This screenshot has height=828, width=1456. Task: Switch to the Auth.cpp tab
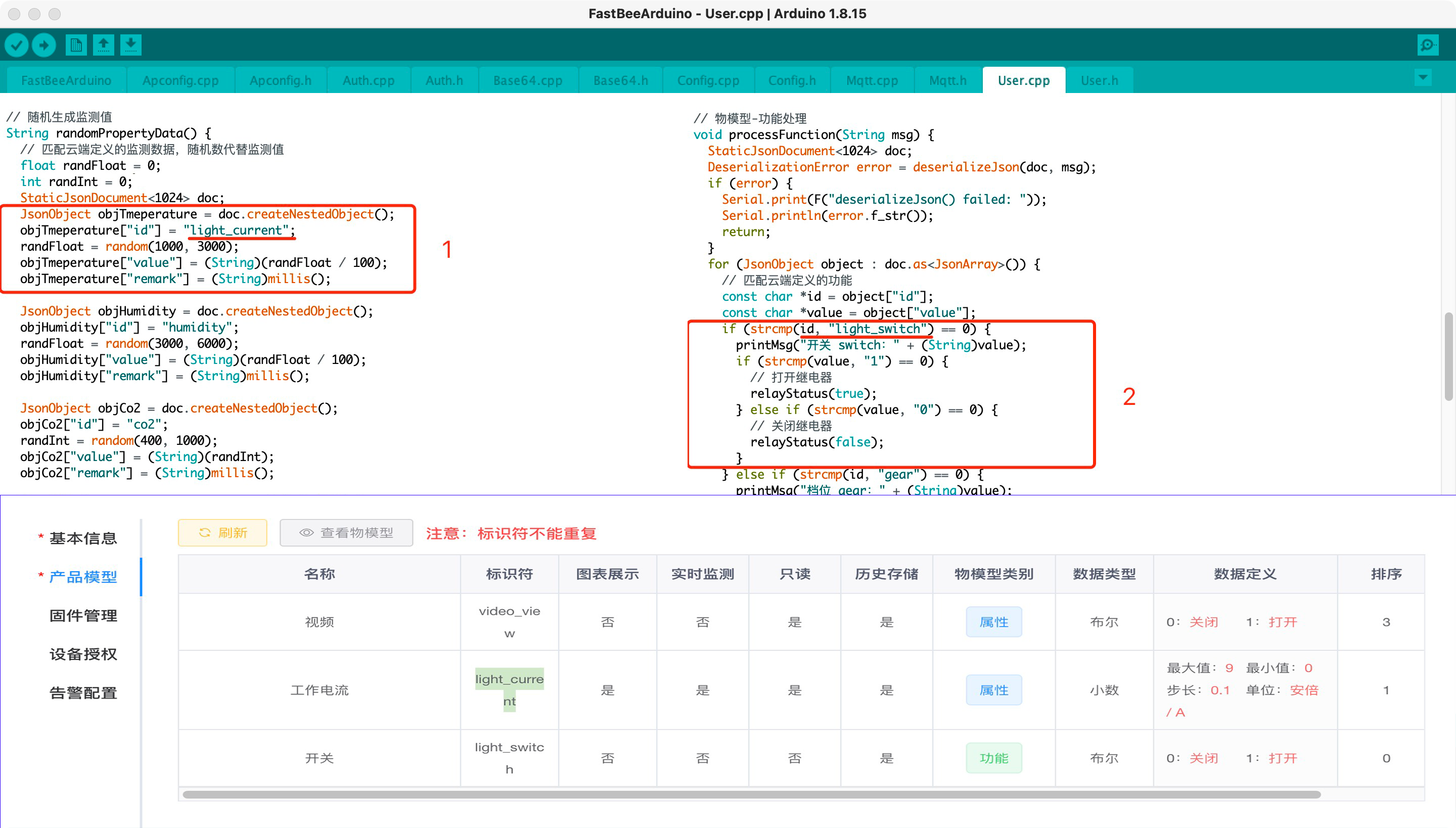click(368, 80)
